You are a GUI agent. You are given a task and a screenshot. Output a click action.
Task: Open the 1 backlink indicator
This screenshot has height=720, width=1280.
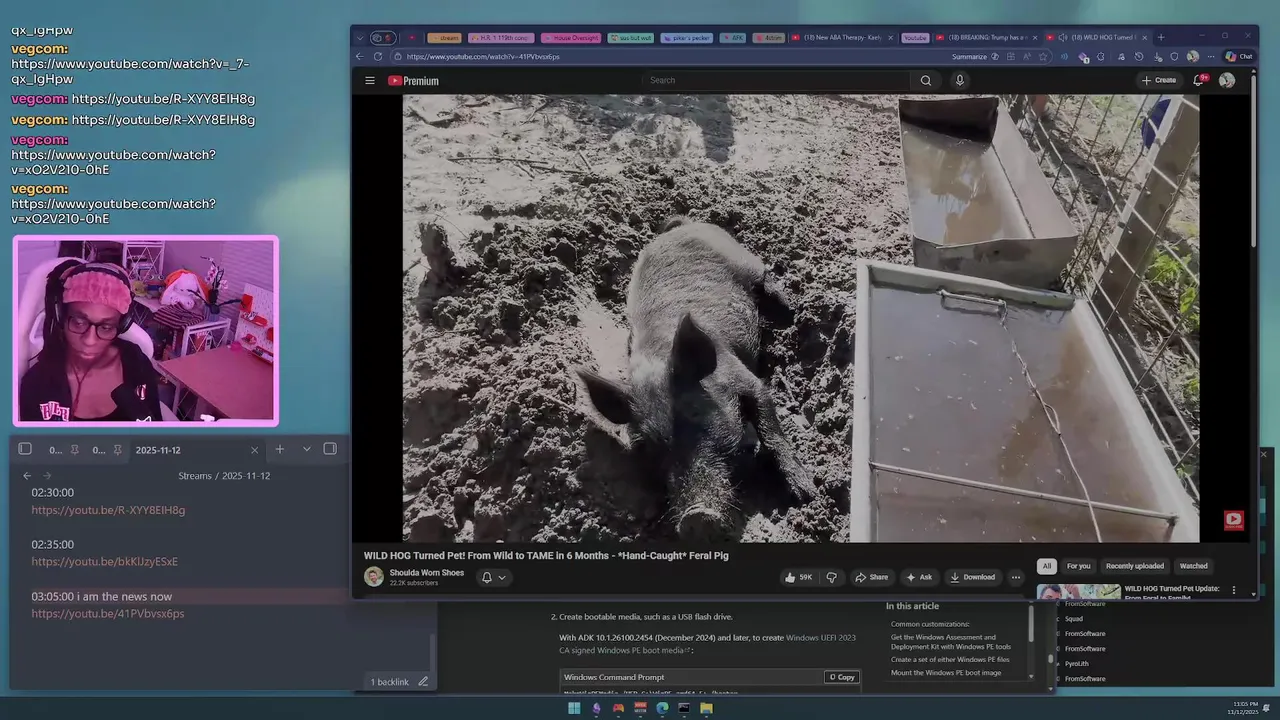pyautogui.click(x=390, y=682)
